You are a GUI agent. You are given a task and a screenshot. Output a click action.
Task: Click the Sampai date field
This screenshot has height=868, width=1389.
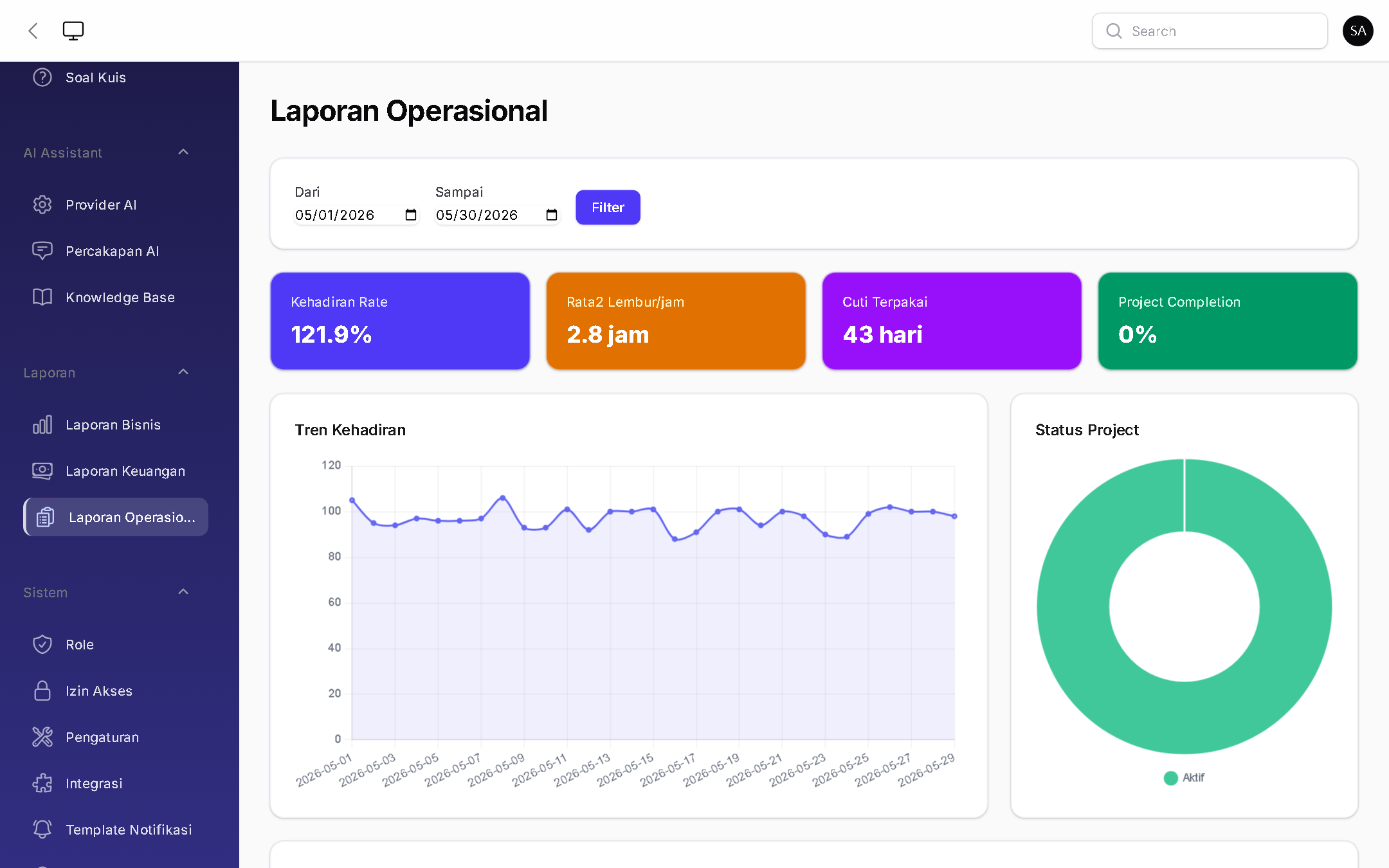[497, 215]
